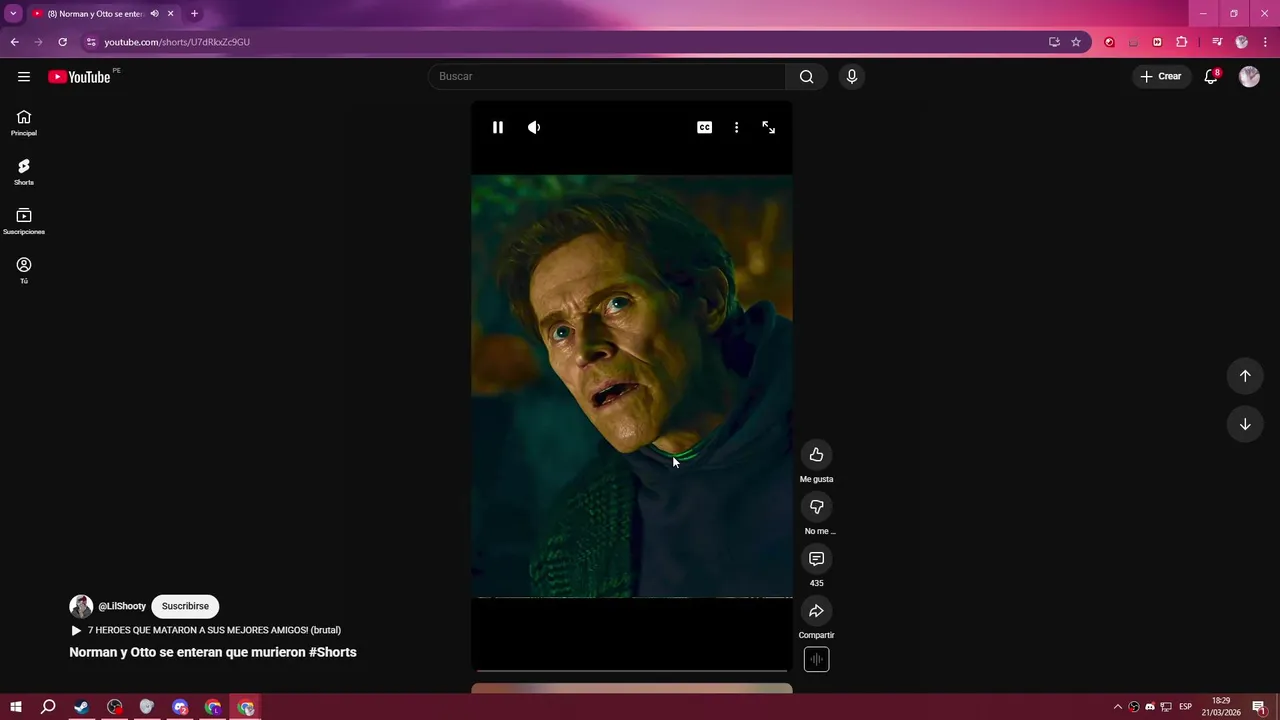Click the magnifier search button
The width and height of the screenshot is (1280, 720).
pos(807,77)
